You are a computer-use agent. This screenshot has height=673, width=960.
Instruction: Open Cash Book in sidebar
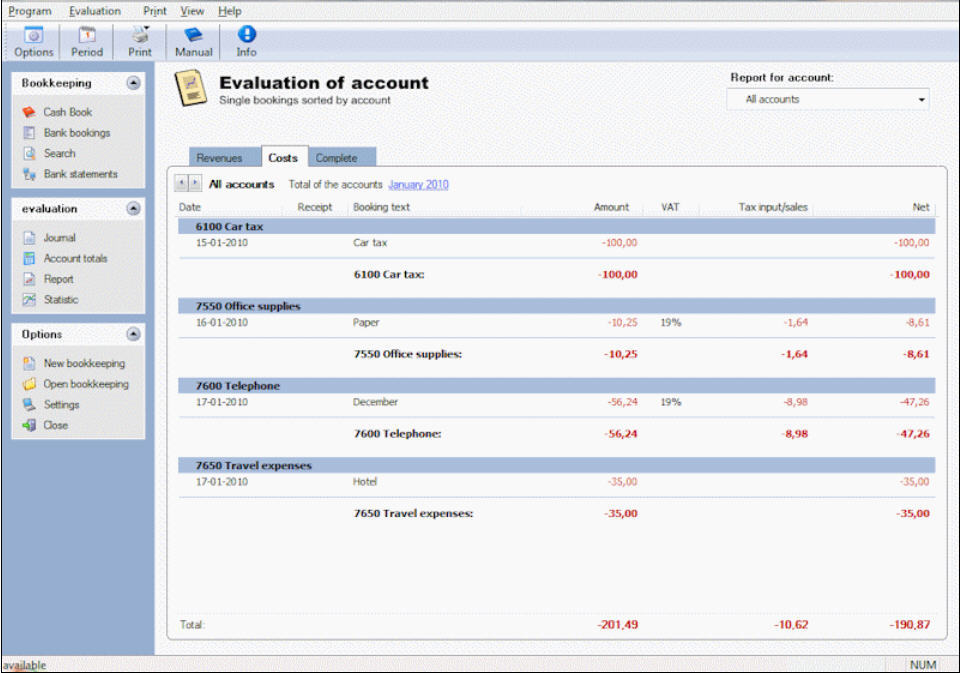pyautogui.click(x=67, y=112)
